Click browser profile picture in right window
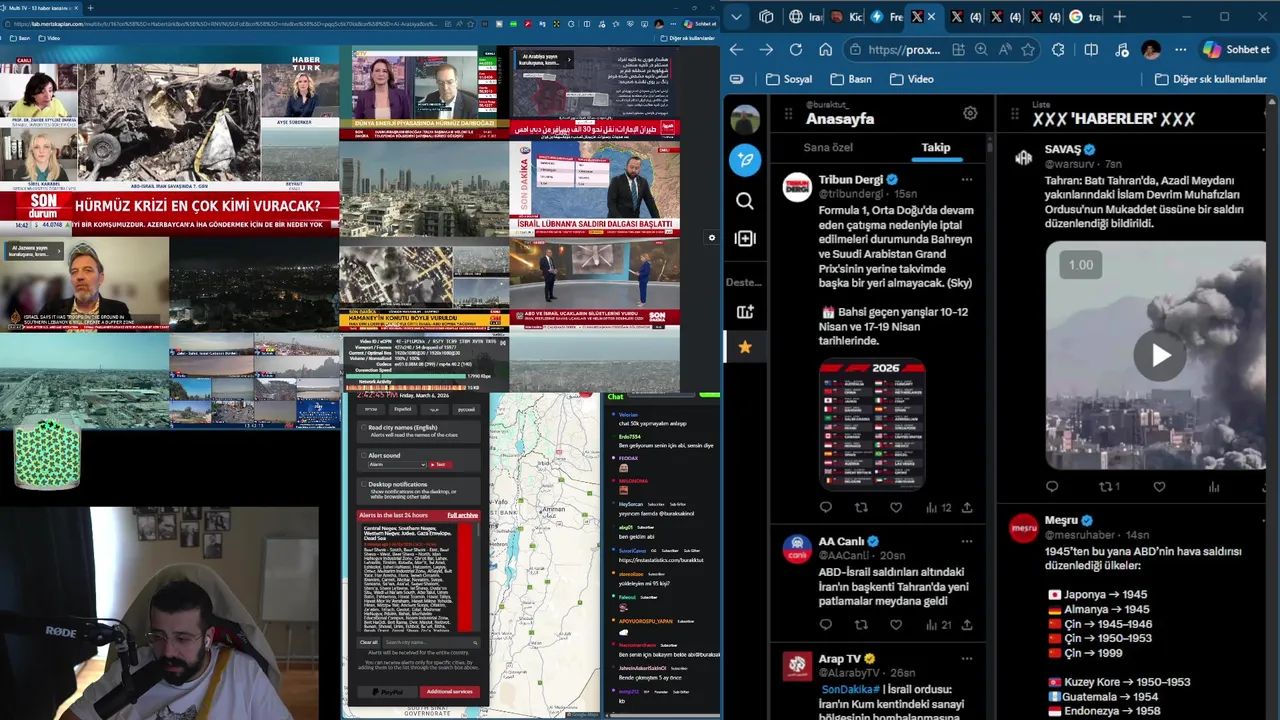This screenshot has height=720, width=1280. pos(1151,49)
